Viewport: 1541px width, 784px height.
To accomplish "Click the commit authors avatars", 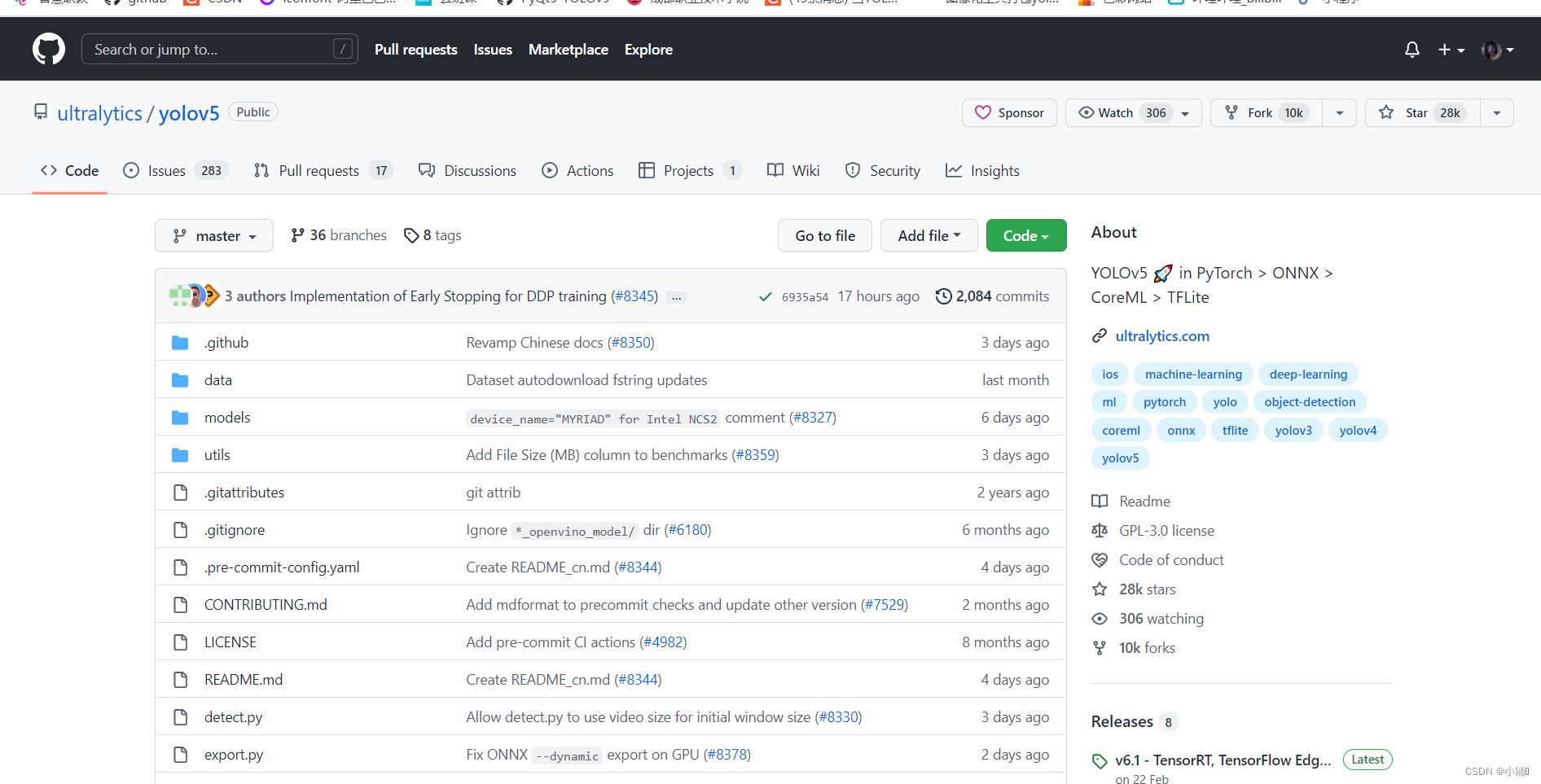I will tap(194, 296).
